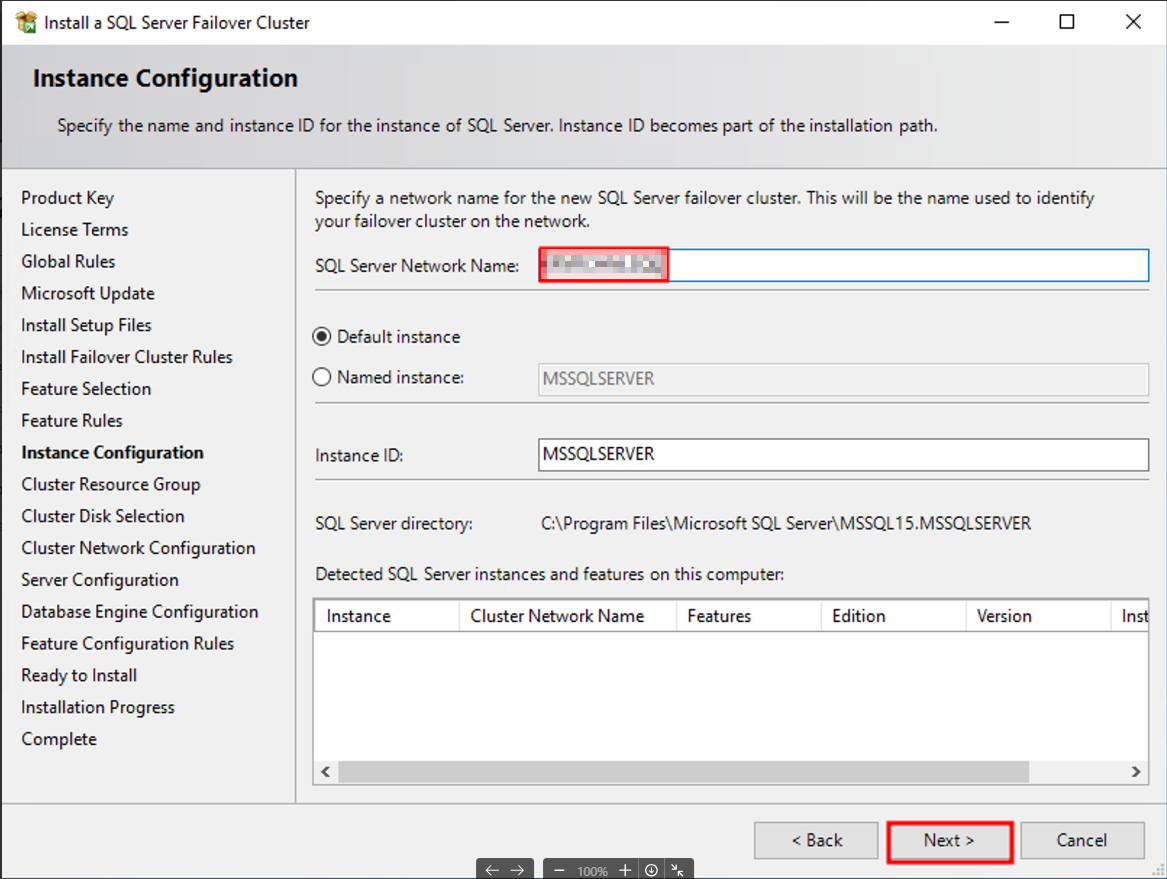Select Ready to Install step
The width and height of the screenshot is (1167, 879).
[79, 676]
